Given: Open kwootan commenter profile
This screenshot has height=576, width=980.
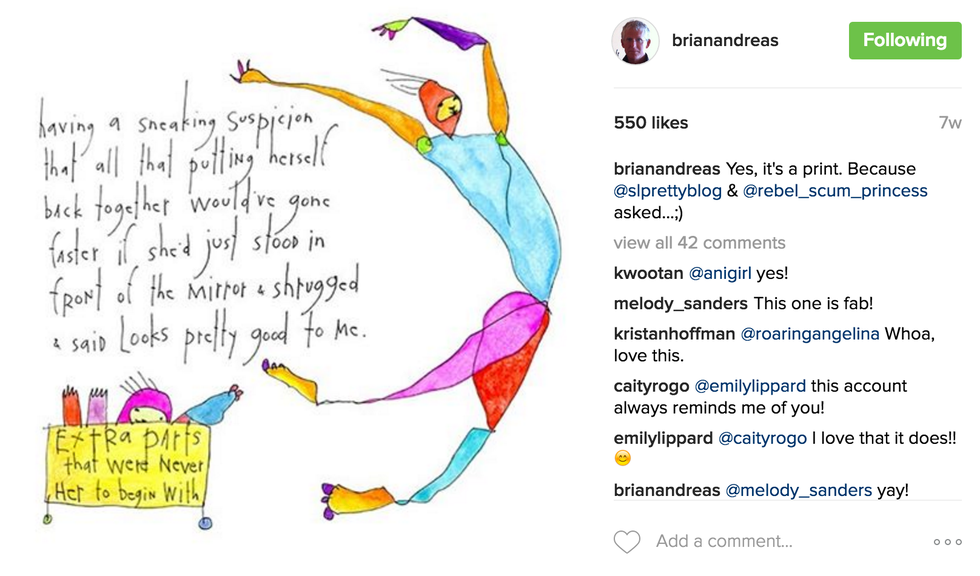Looking at the screenshot, I should [x=648, y=273].
